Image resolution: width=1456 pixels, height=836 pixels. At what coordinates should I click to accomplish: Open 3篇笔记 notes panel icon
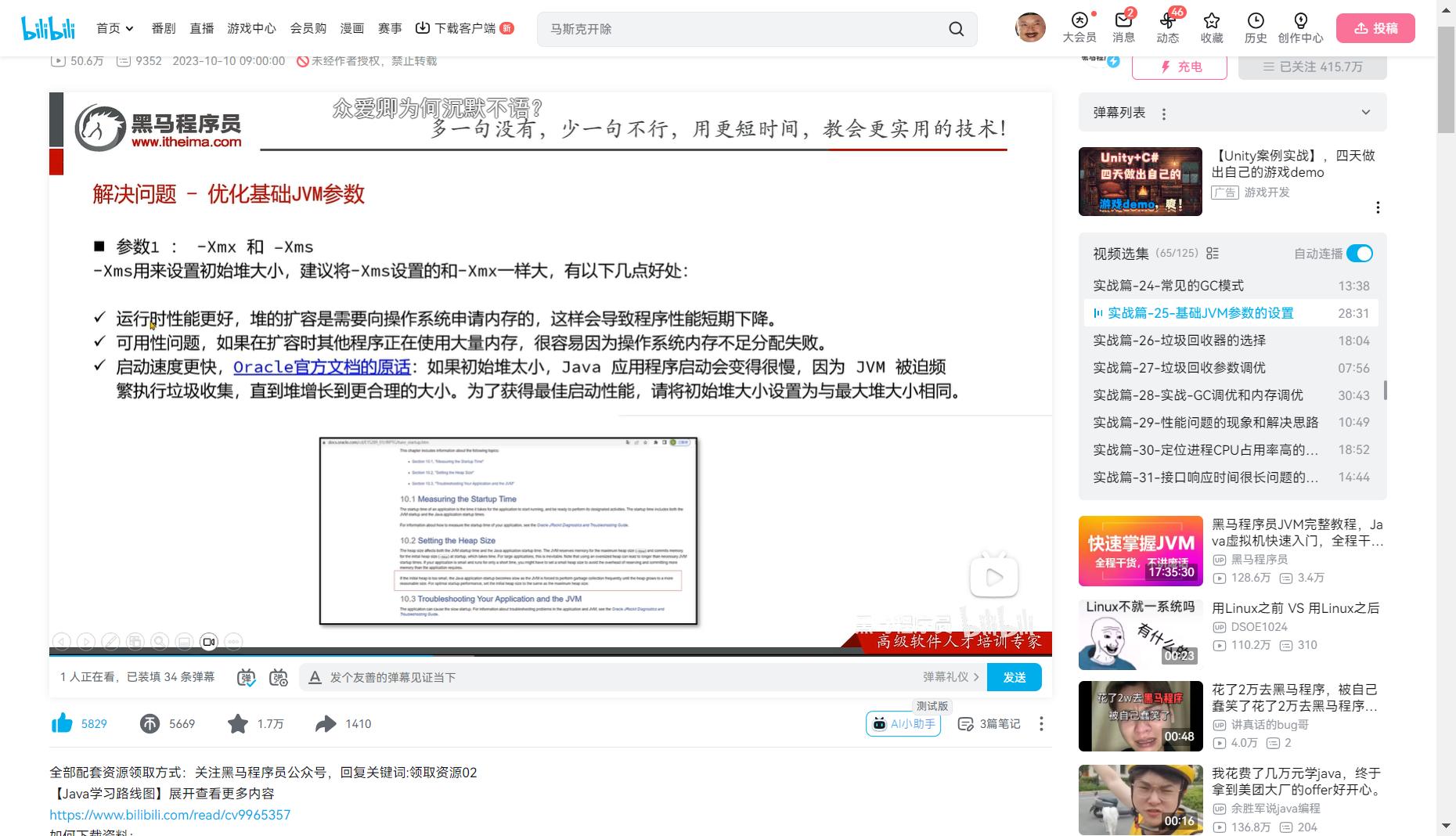[x=965, y=723]
